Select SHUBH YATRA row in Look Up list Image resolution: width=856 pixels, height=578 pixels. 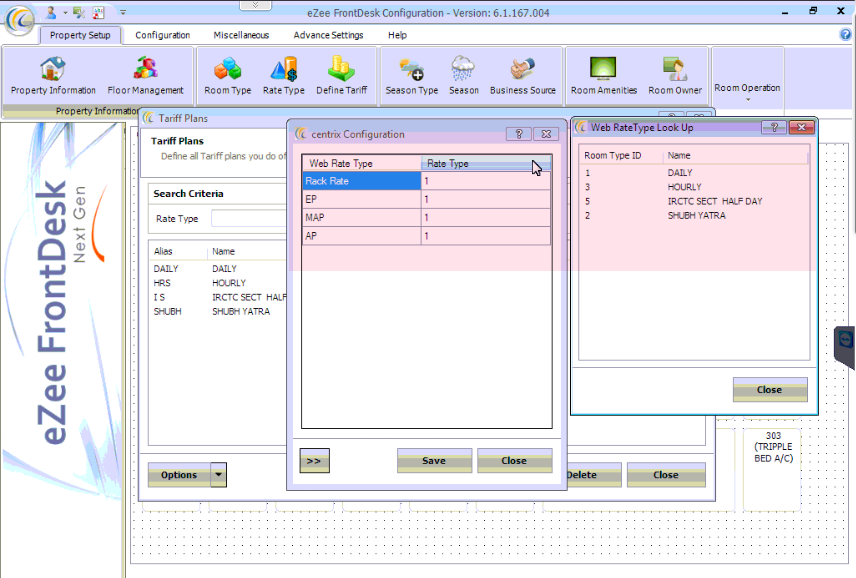coord(693,215)
